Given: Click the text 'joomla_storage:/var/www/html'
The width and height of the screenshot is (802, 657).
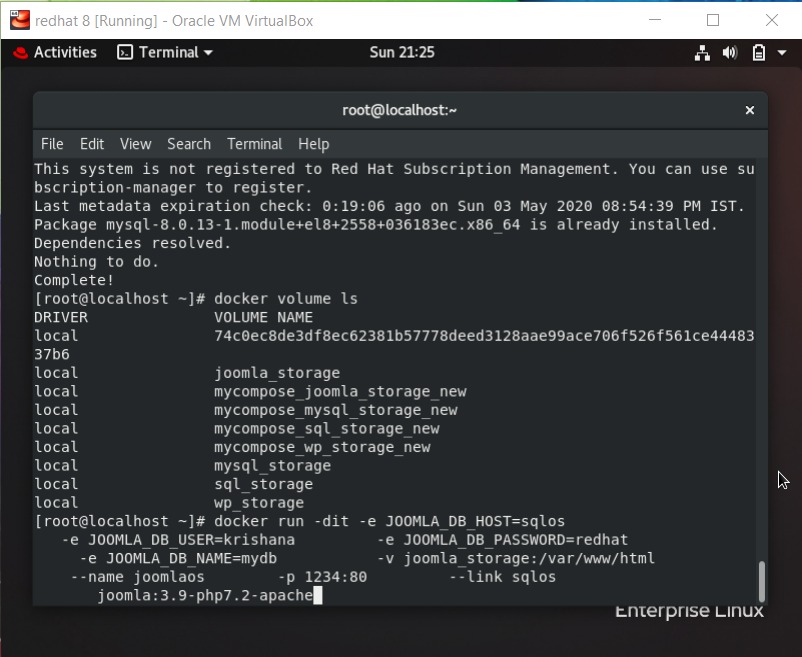Looking at the screenshot, I should coord(529,558).
